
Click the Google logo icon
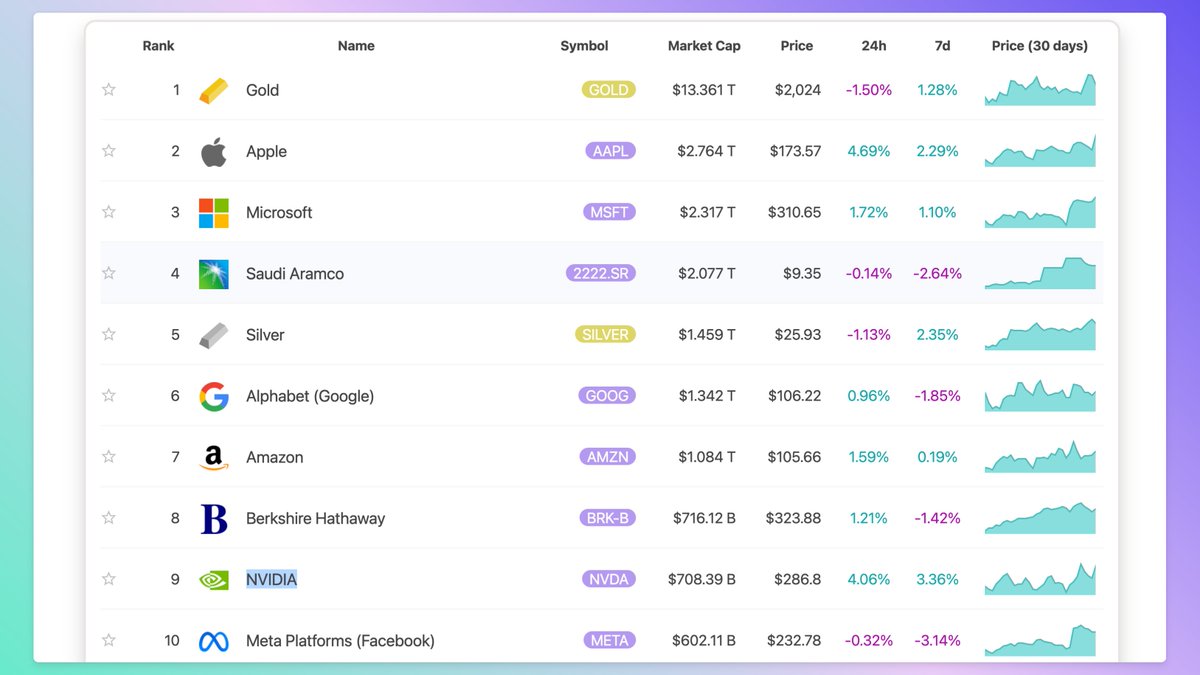pyautogui.click(x=214, y=396)
